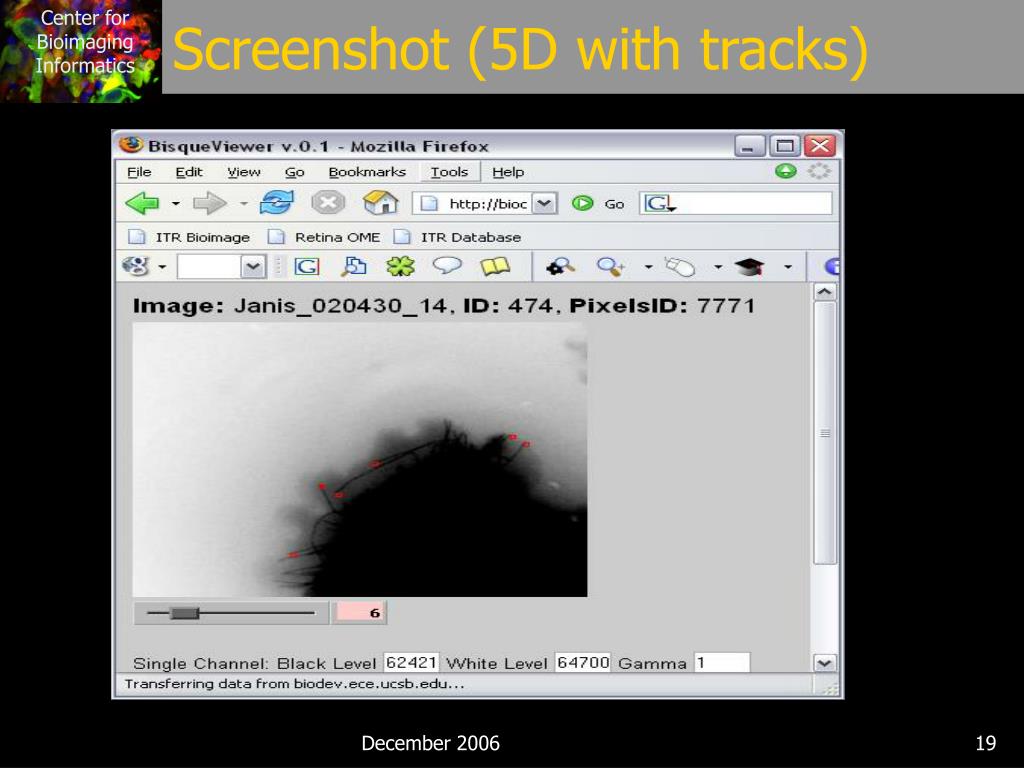This screenshot has width=1024, height=768.
Task: Open dropdown arrow beside magnifier zoom icon
Action: [648, 266]
